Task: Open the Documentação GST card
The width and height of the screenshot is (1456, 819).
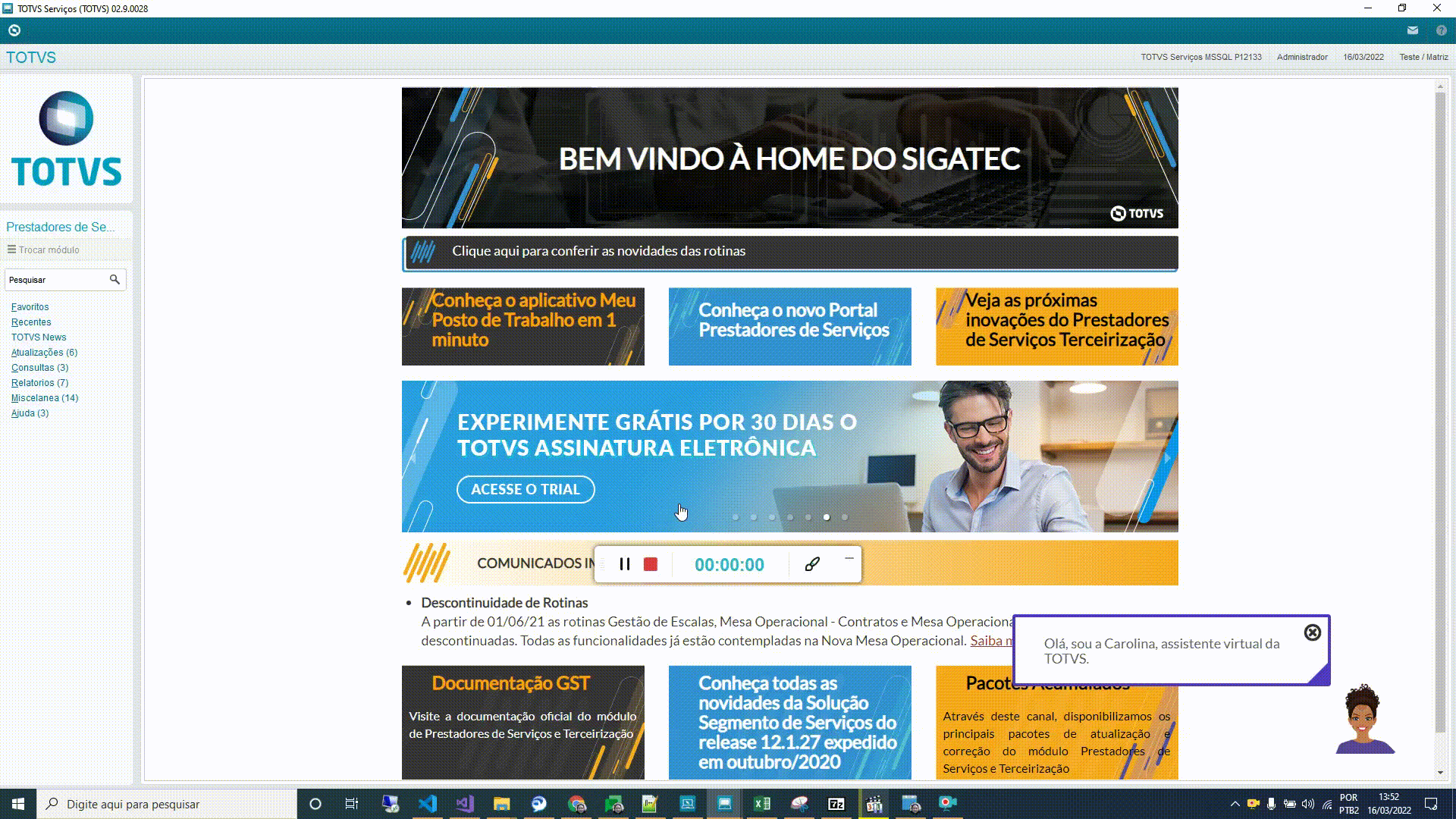Action: pos(523,723)
